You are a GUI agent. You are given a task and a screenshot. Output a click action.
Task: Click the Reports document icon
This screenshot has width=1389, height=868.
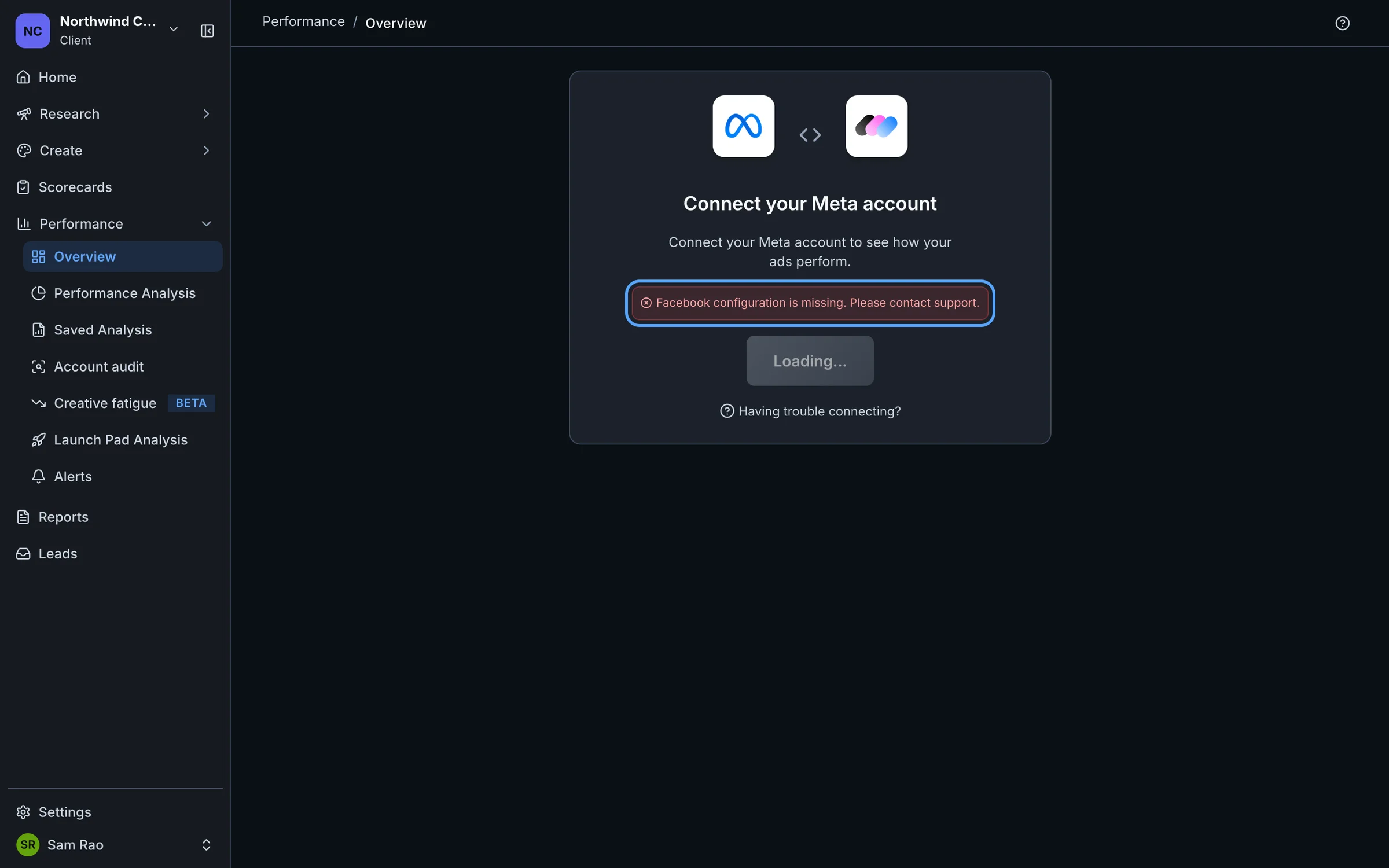click(23, 517)
